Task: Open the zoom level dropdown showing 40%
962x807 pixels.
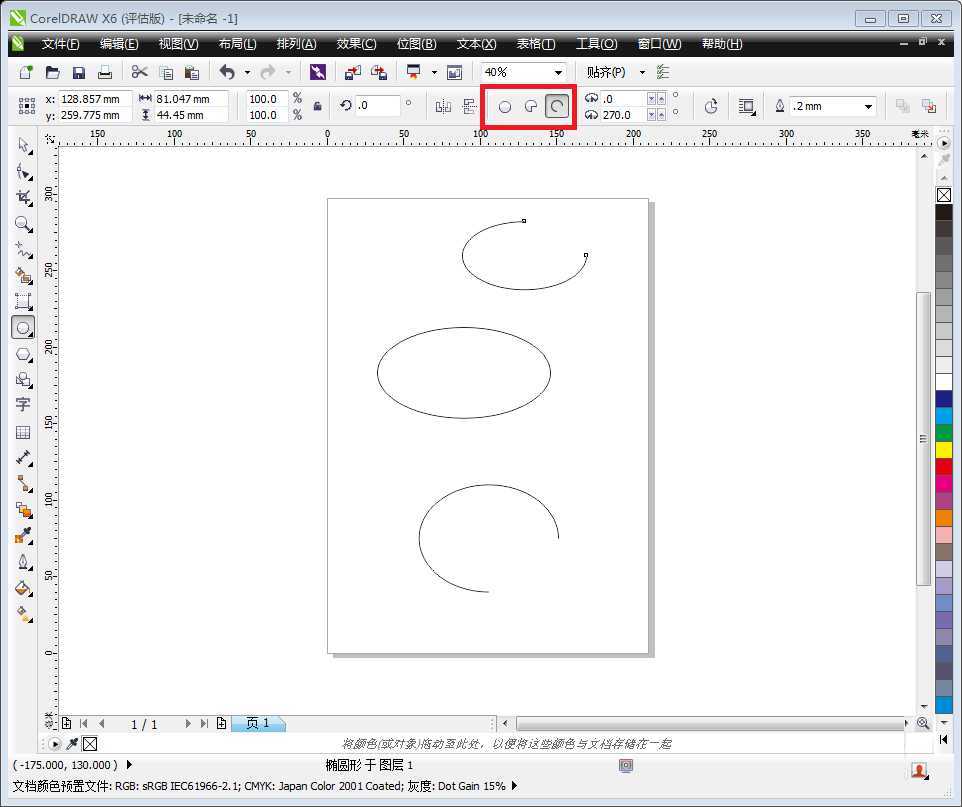Action: 560,71
